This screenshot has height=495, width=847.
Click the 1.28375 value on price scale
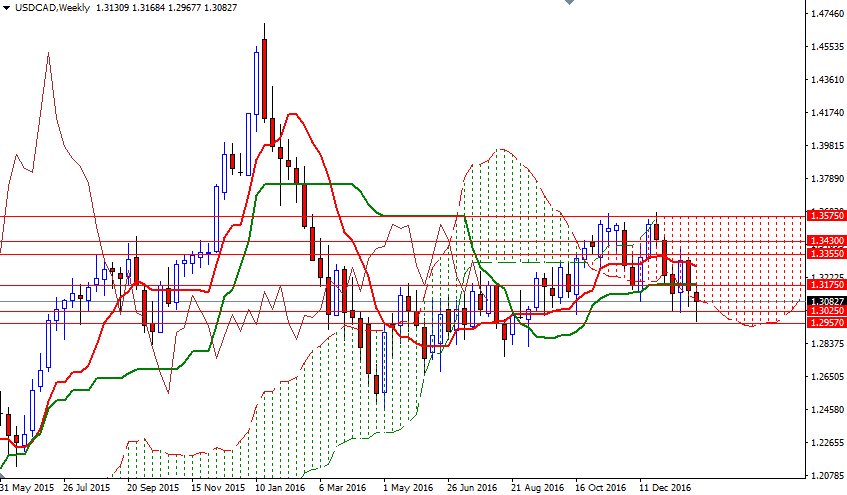click(x=828, y=344)
